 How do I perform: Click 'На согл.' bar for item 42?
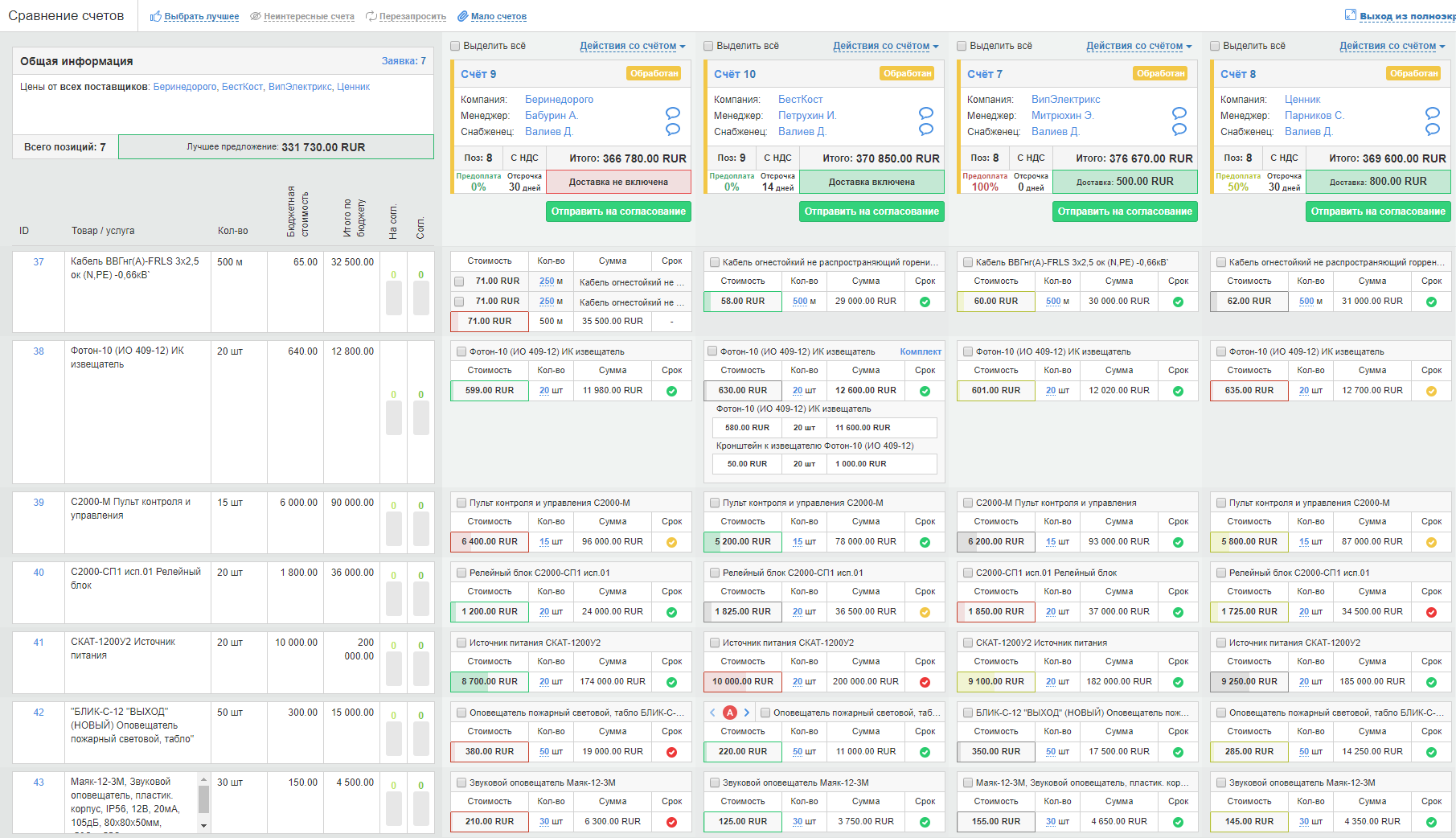394,738
